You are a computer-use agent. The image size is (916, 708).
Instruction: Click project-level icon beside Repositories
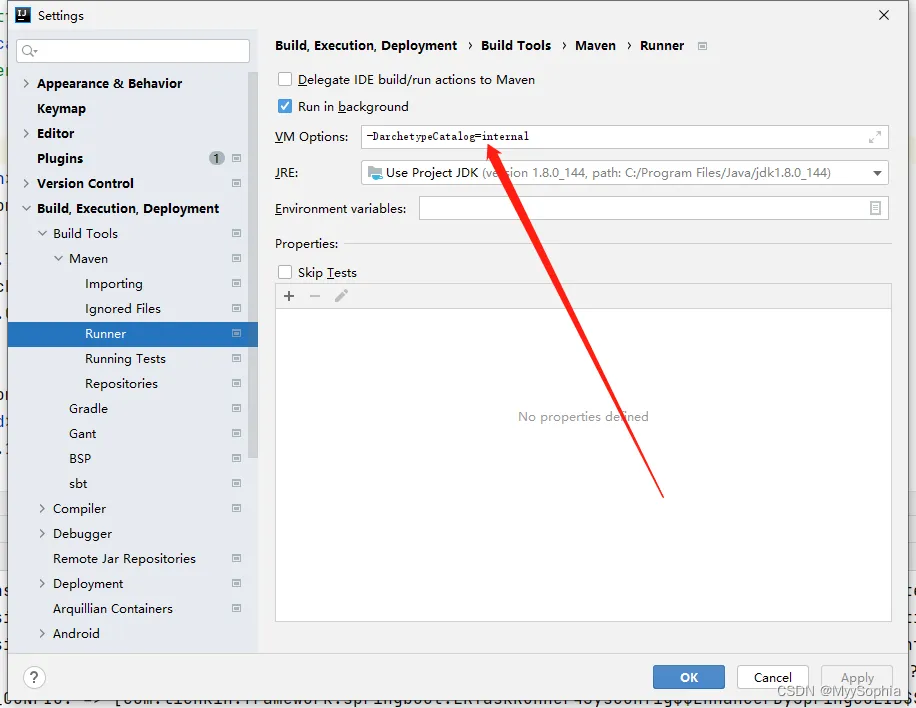[237, 383]
